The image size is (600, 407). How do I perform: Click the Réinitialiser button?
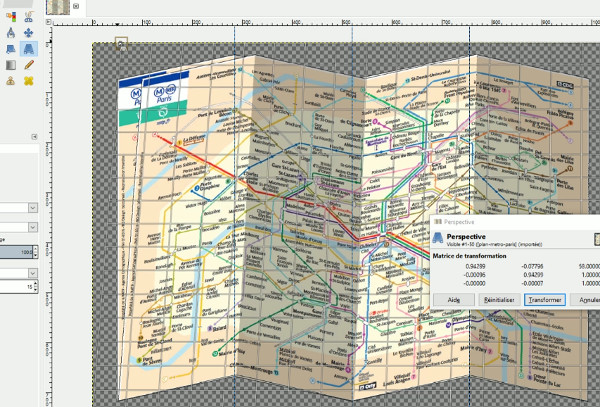point(499,300)
